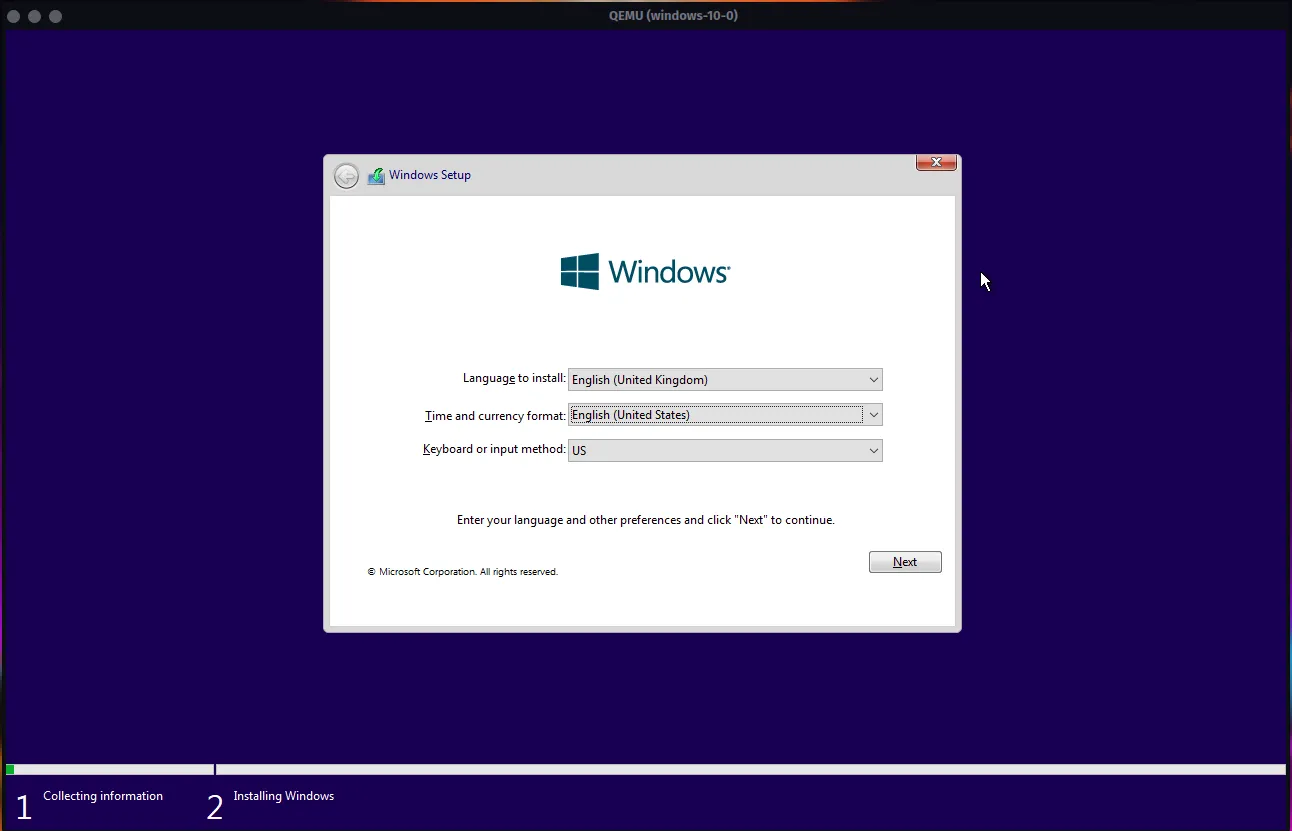Click the leftmost gray circle window control
This screenshot has width=1292, height=831.
tap(14, 16)
